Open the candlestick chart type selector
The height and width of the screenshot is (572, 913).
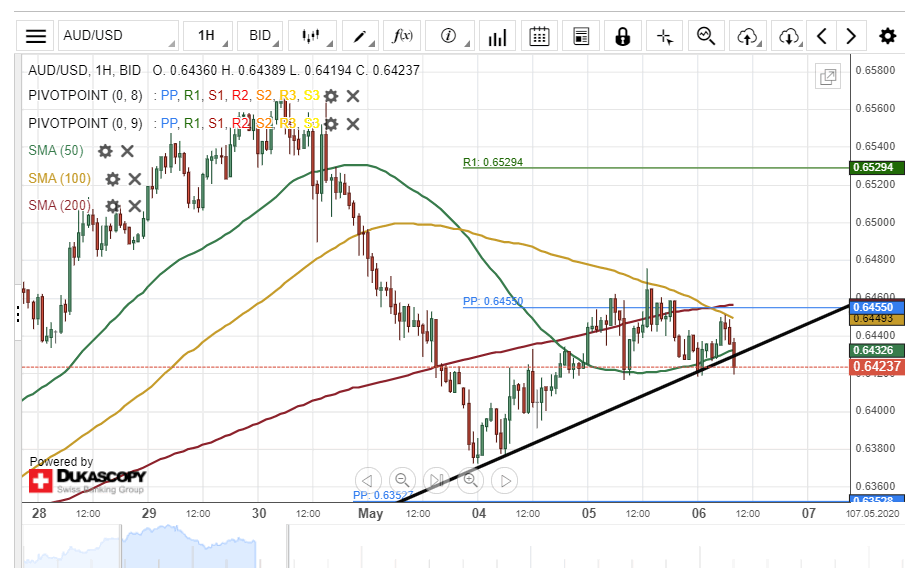pyautogui.click(x=312, y=36)
